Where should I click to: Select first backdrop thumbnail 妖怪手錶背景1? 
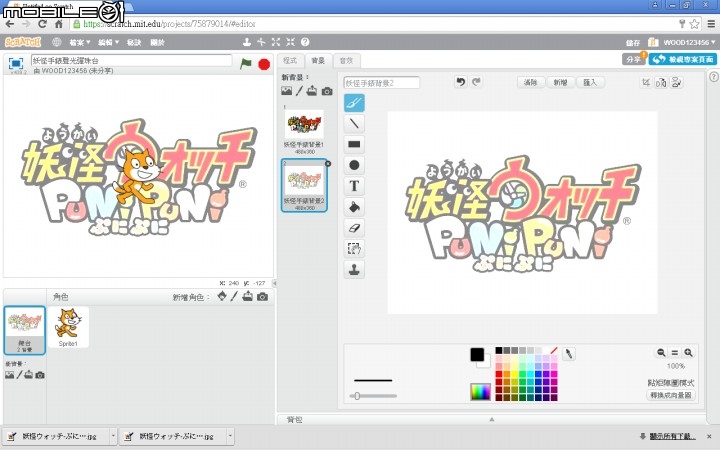point(304,130)
